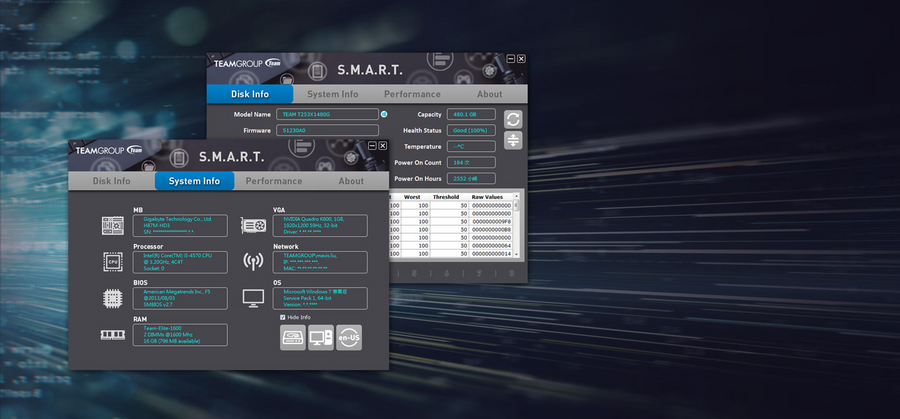Uncheck the Hide Info checkbox
The image size is (900, 419).
click(282, 317)
